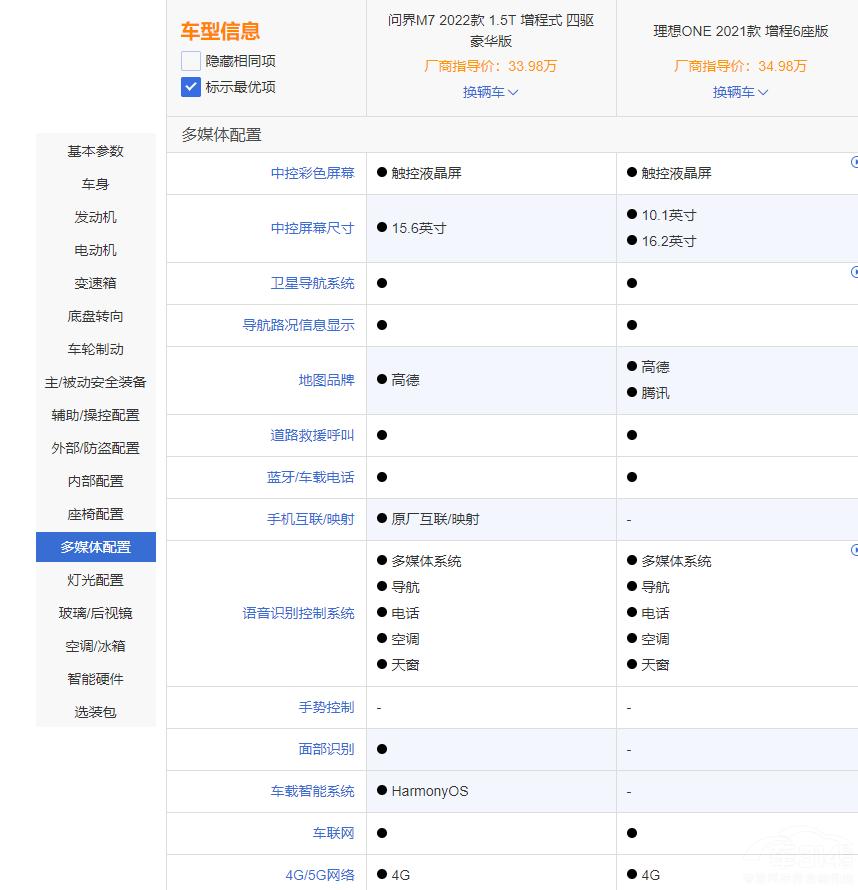Open 语音识别控制系统 parameter link
This screenshot has height=890, width=858.
click(x=298, y=613)
